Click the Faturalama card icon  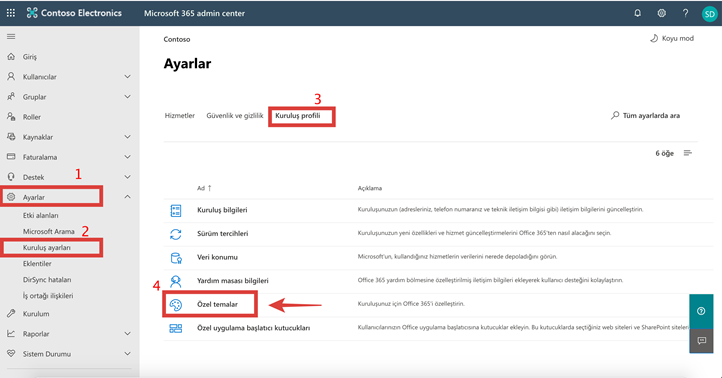tap(11, 157)
